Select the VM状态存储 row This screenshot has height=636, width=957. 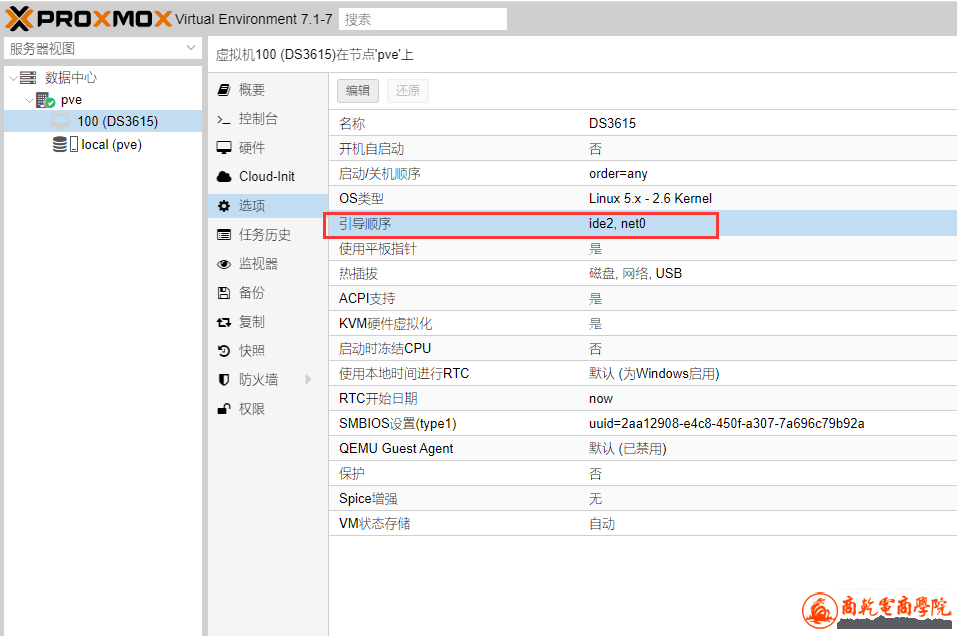(x=643, y=524)
